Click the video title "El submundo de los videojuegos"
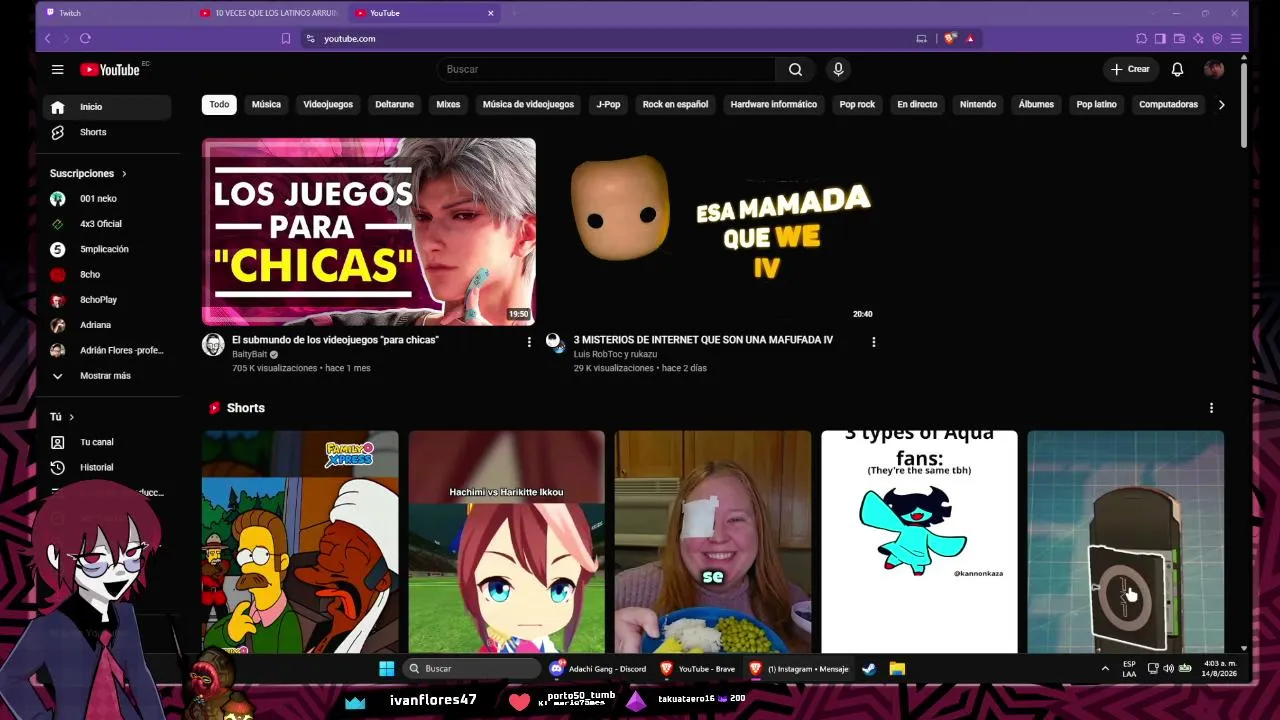This screenshot has height=720, width=1280. (x=335, y=340)
